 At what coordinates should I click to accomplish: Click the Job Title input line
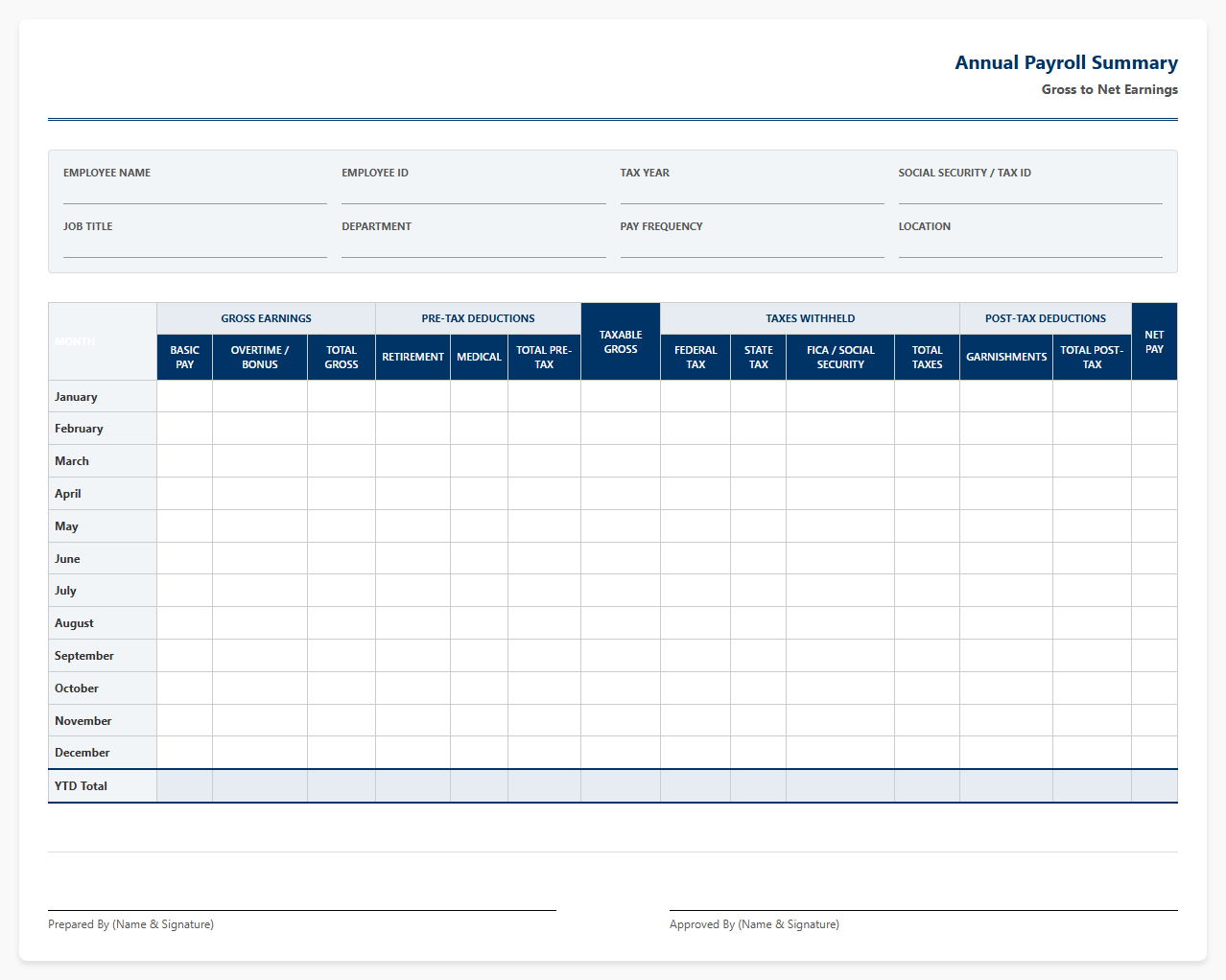(x=195, y=248)
